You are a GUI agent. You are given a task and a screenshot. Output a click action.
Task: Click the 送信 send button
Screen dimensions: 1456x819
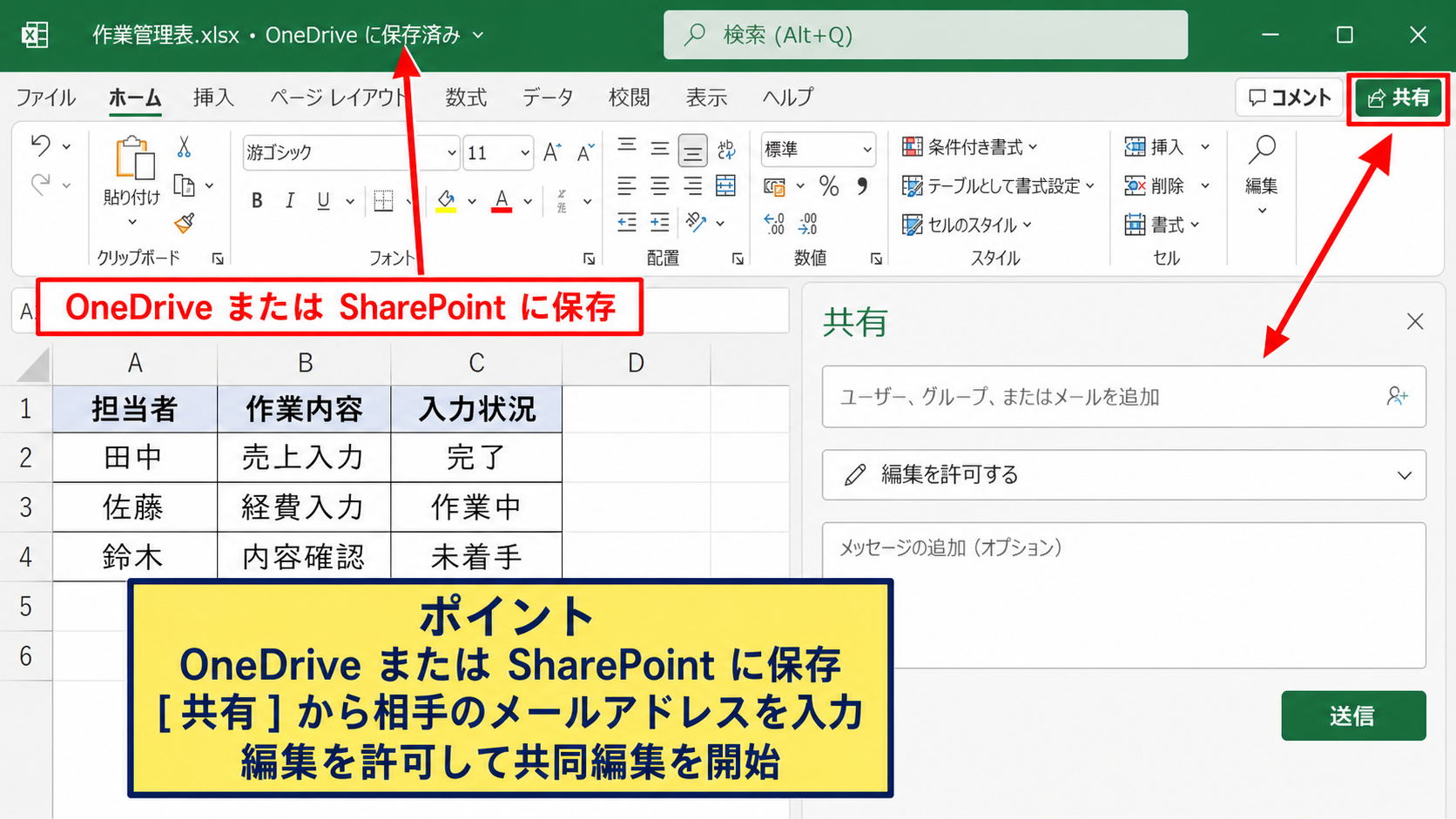point(1353,715)
